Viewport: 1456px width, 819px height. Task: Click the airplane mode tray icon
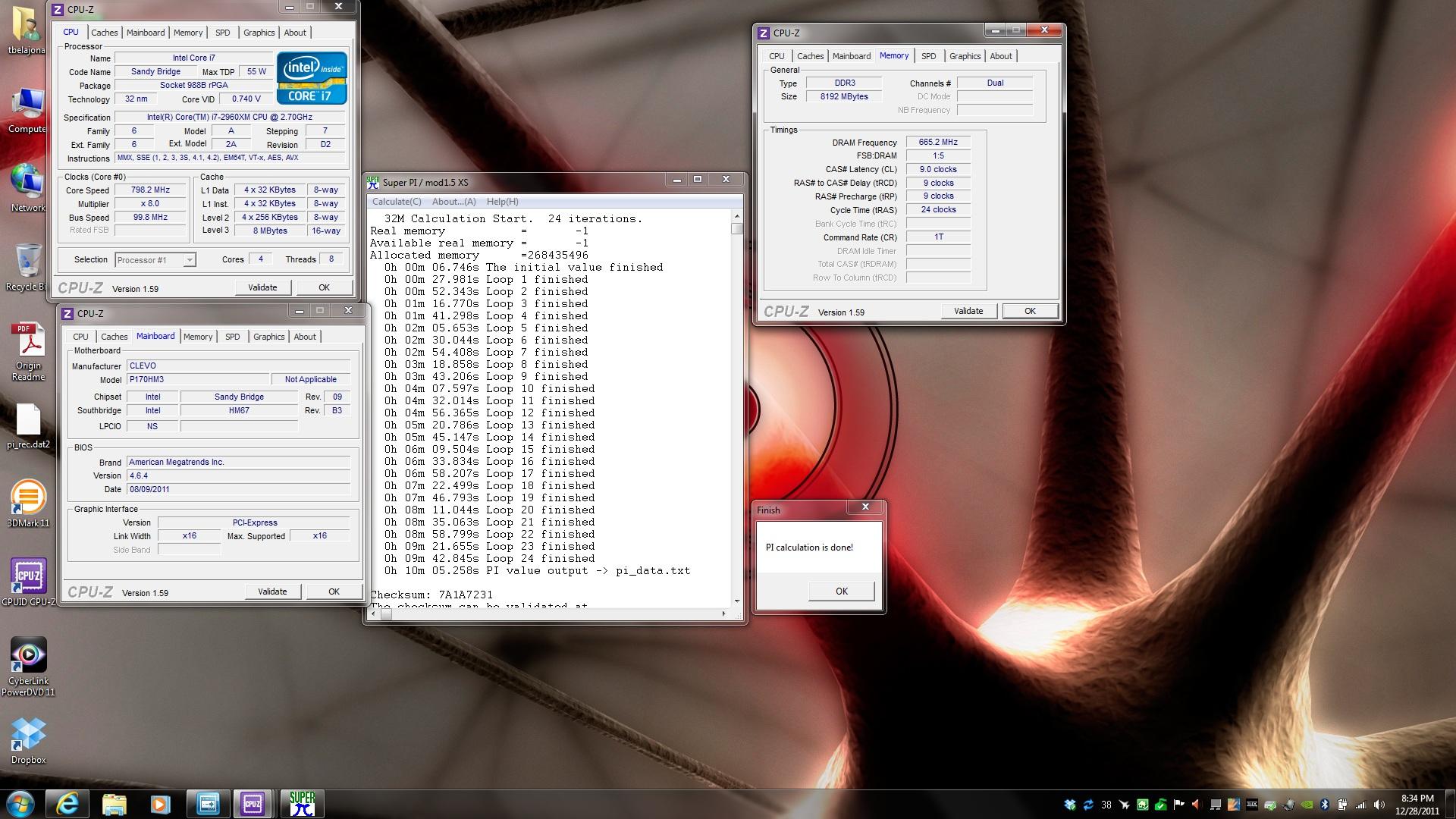click(x=1124, y=805)
